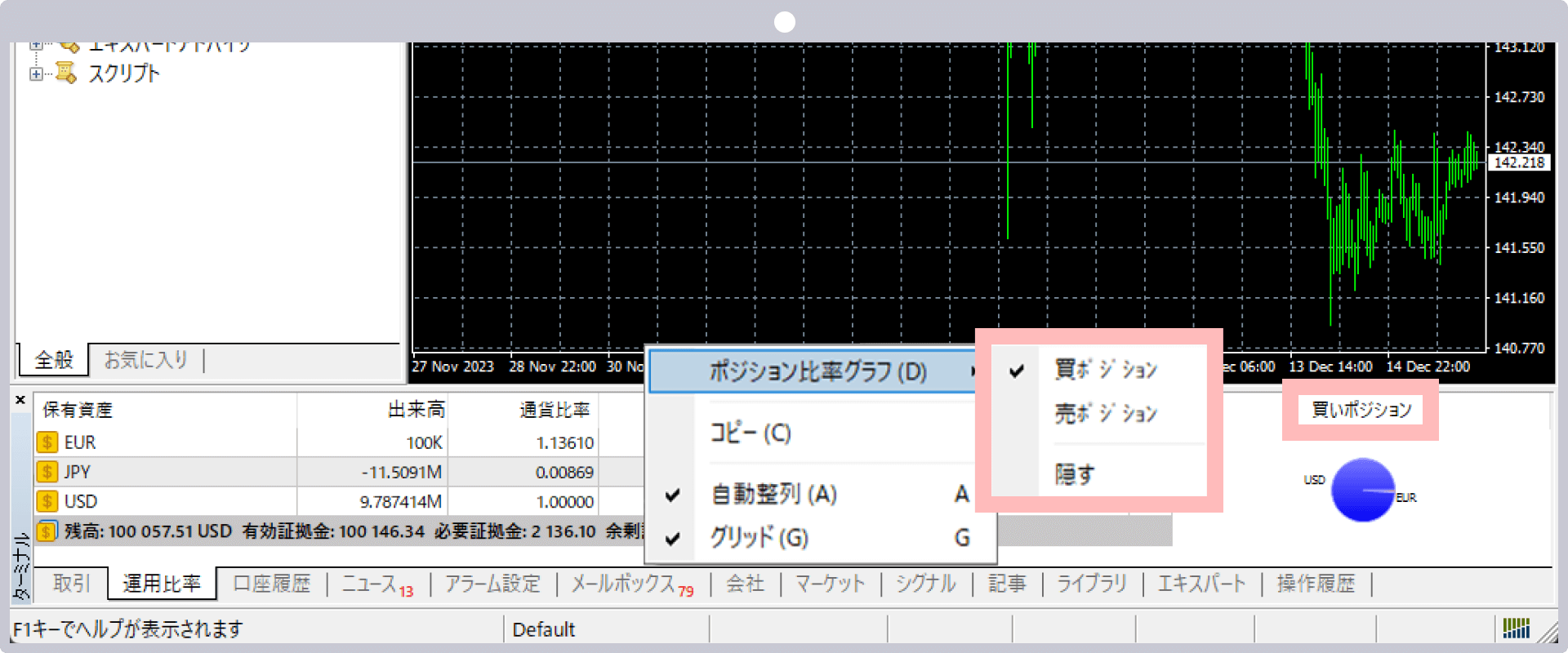Select the EUR asset row label

coord(80,442)
